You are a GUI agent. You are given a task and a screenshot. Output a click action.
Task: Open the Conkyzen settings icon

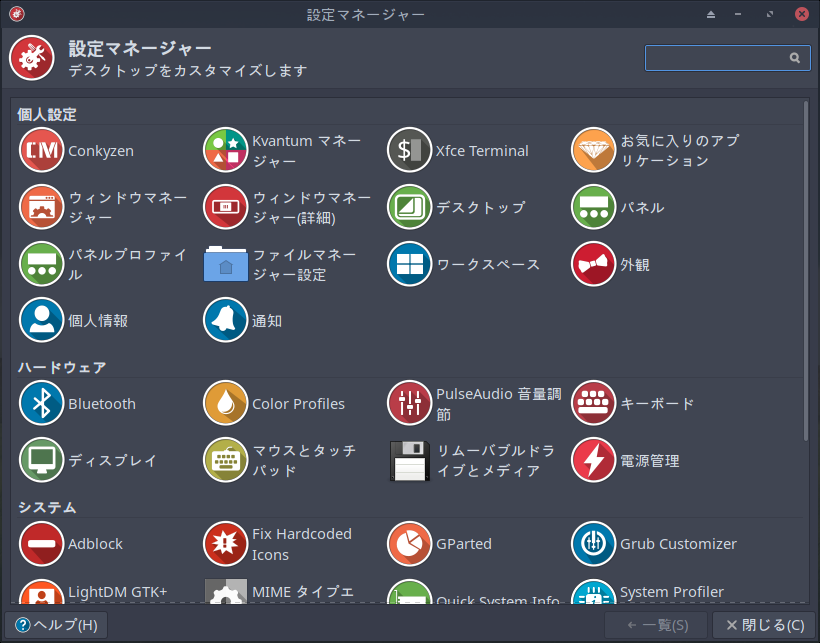[41, 151]
